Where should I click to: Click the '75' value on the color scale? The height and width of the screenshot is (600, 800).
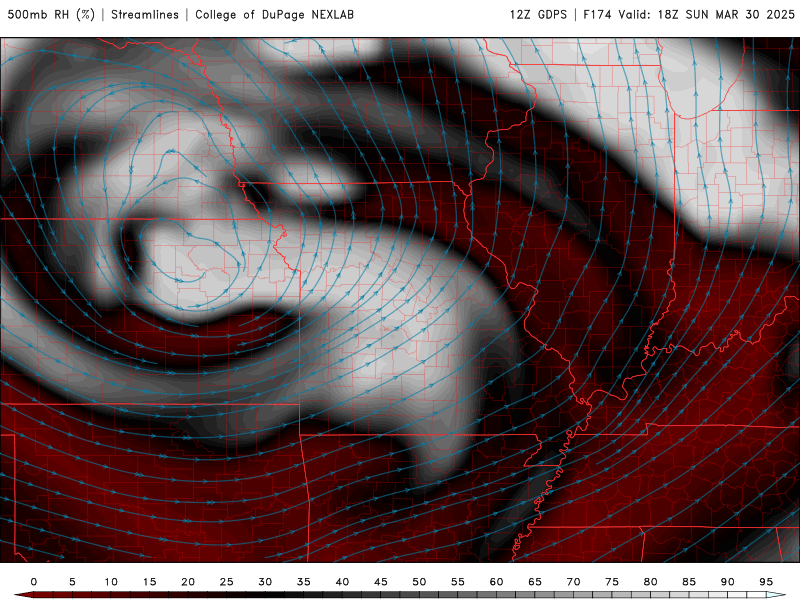[612, 582]
